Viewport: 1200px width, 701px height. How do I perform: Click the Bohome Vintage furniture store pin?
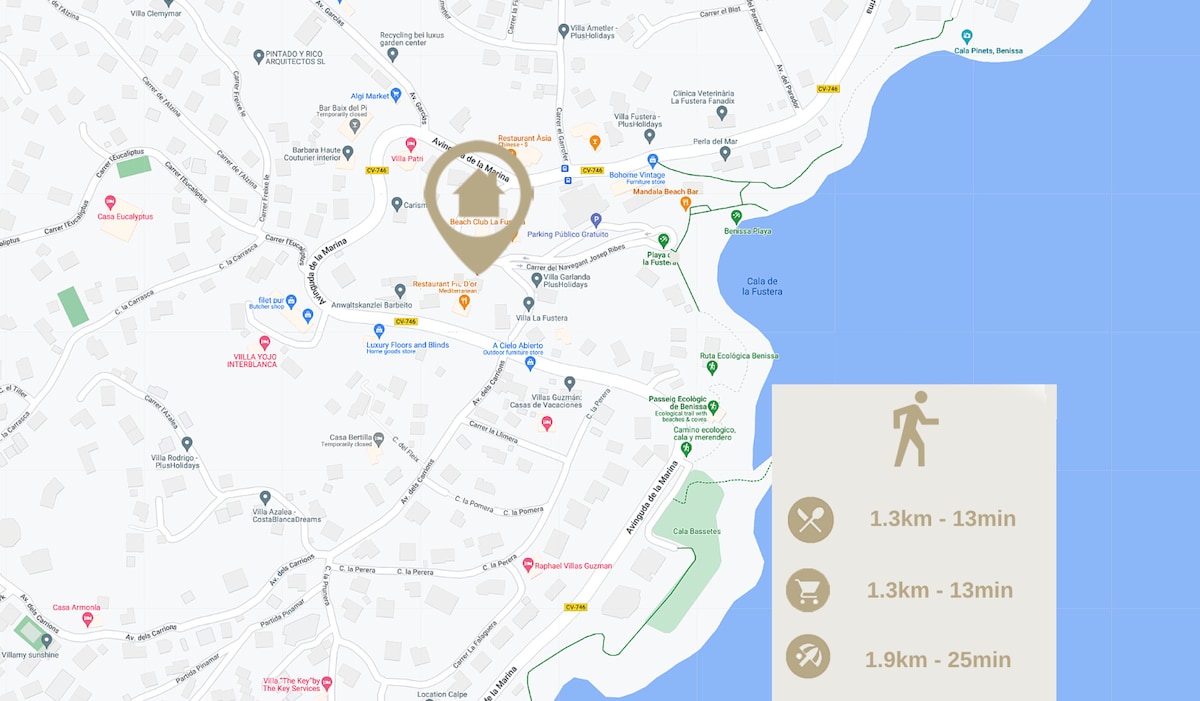point(652,161)
